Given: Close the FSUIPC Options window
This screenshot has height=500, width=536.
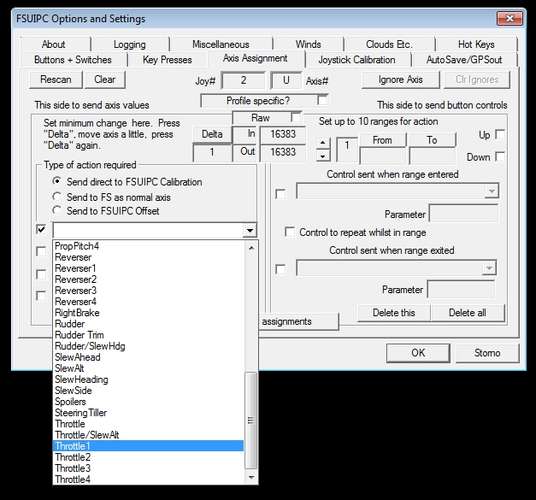Looking at the screenshot, I should point(509,18).
